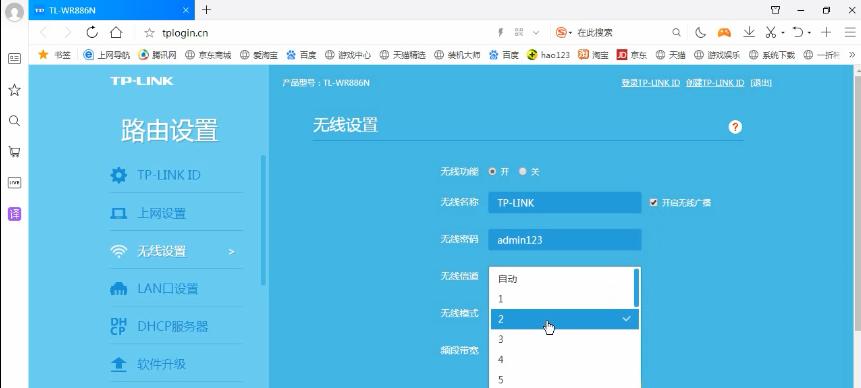Open the QR code grid icon
The width and height of the screenshot is (861, 388).
tap(519, 33)
